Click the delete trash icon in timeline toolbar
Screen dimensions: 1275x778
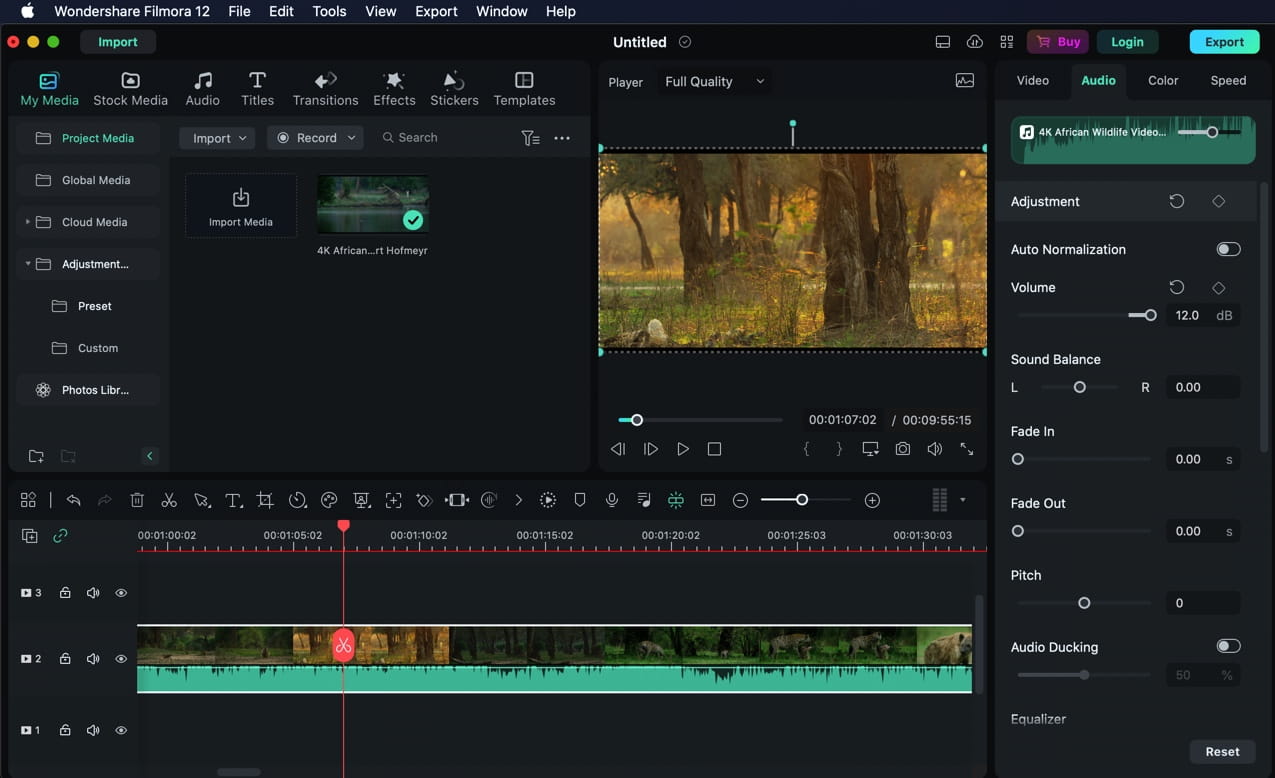[x=138, y=500]
